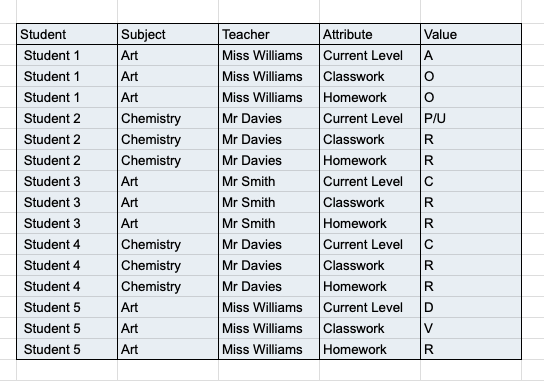This screenshot has width=544, height=381.
Task: Select the Attribute header cell
Action: click(x=370, y=34)
